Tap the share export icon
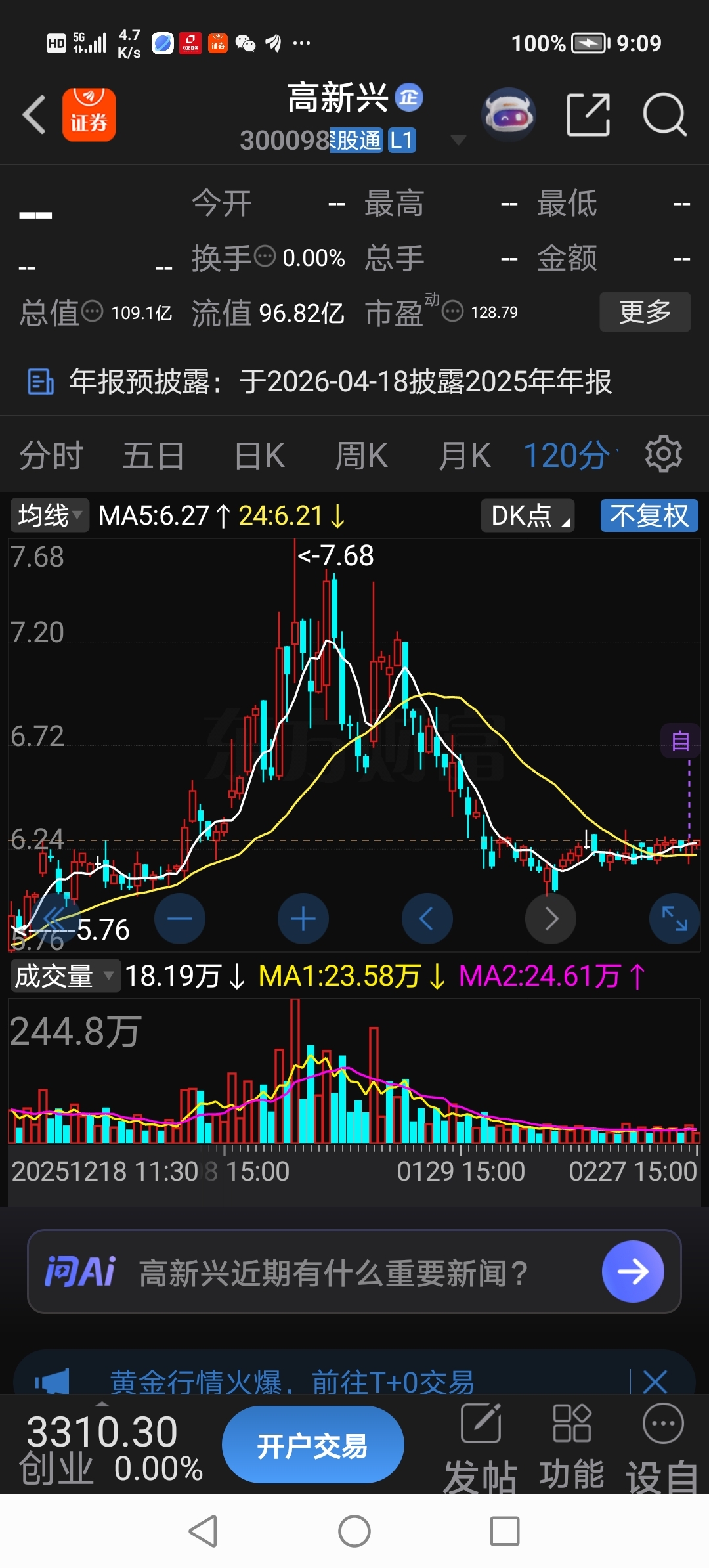This screenshot has width=709, height=1568. pyautogui.click(x=588, y=115)
